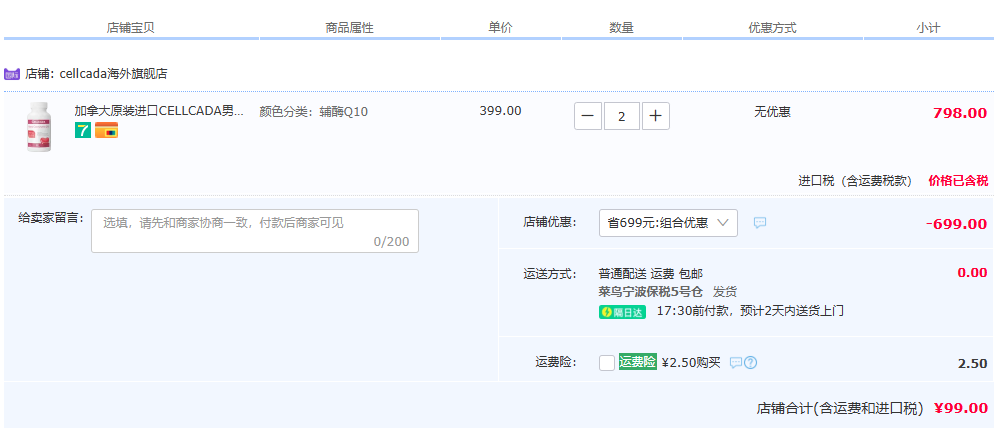Open the product title 加拿大原装进口CELLCADA男...
Image resolution: width=1002 pixels, height=428 pixels.
point(159,111)
